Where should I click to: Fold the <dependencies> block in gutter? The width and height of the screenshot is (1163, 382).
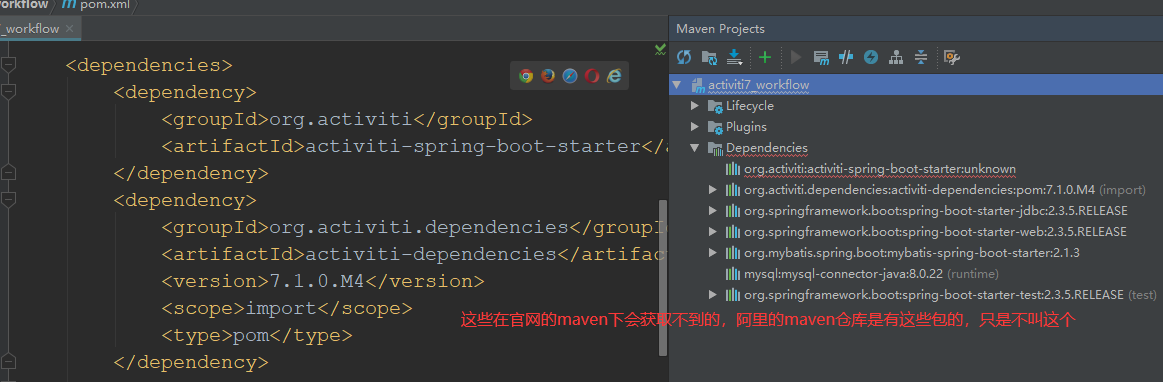click(x=8, y=65)
